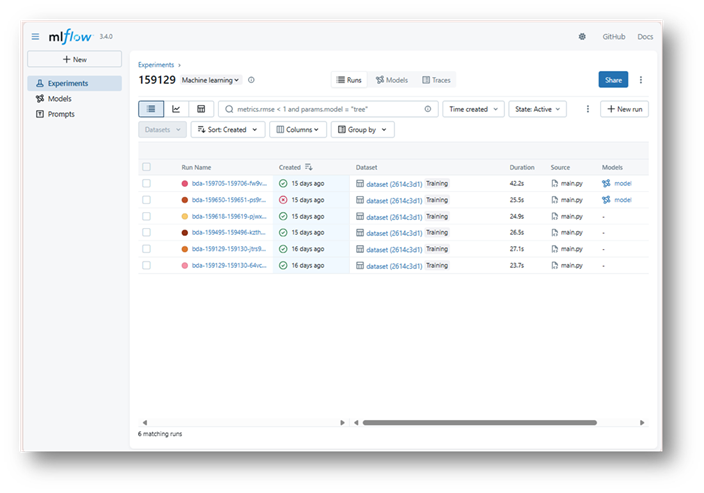Select checkbox for run bda-159495-159496
The width and height of the screenshot is (704, 493).
click(146, 232)
